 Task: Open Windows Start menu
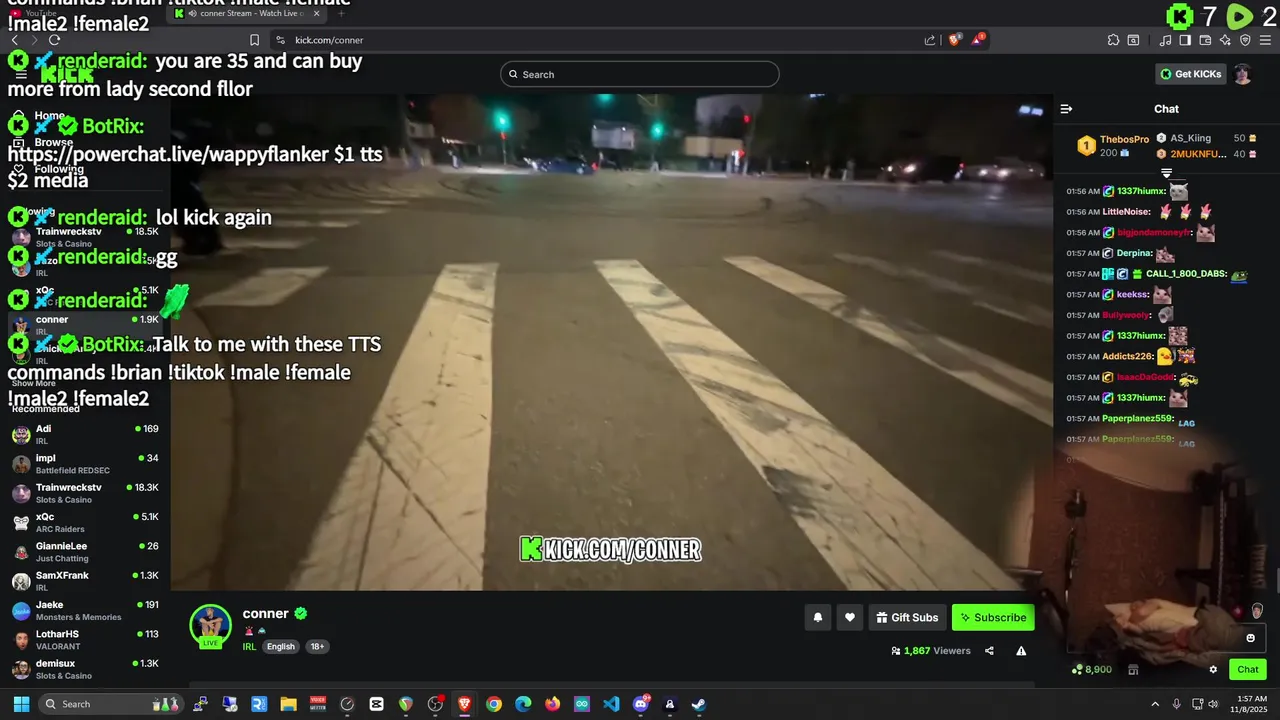click(21, 704)
